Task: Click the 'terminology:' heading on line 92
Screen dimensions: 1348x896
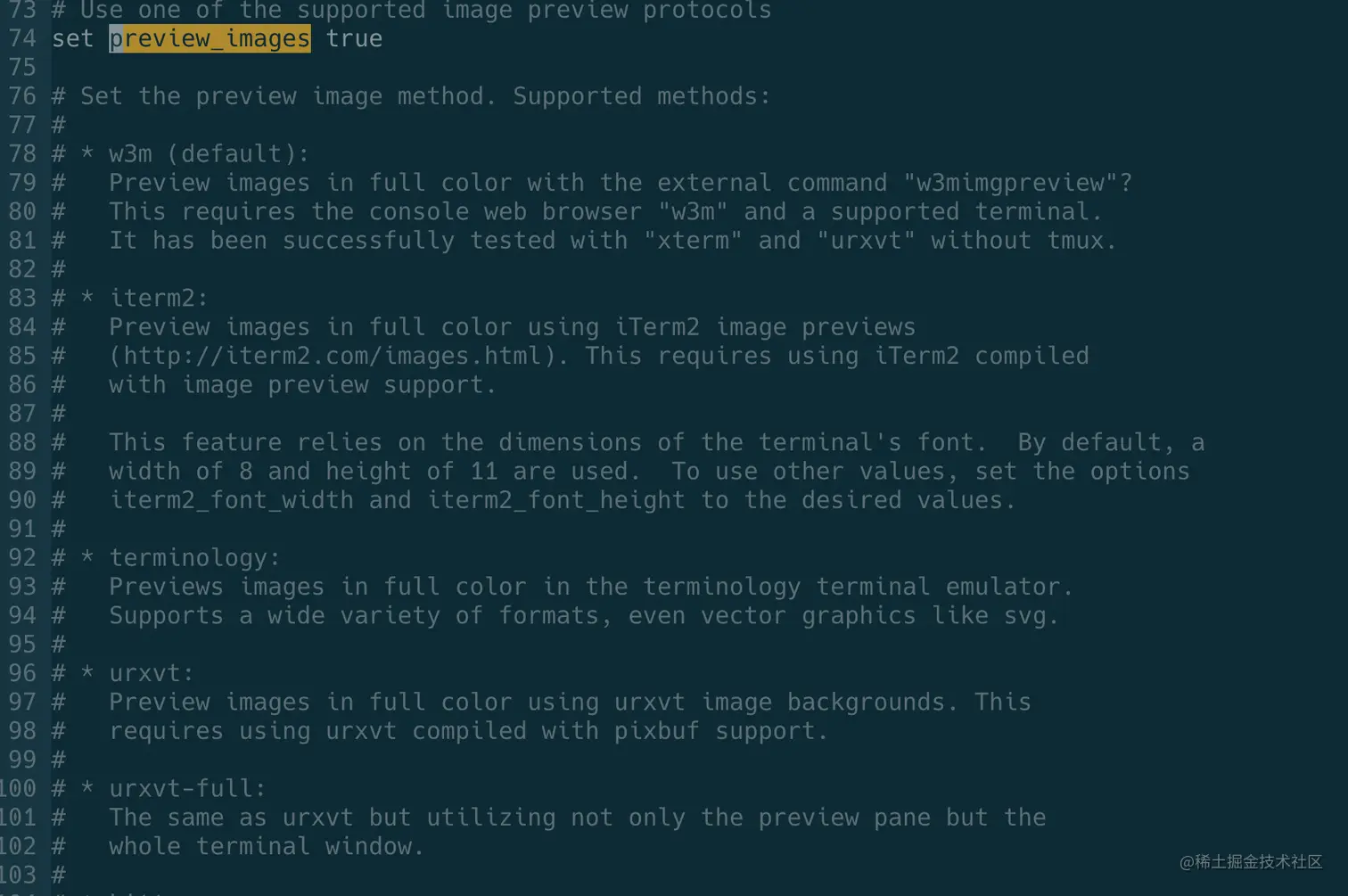Action: pyautogui.click(x=194, y=558)
